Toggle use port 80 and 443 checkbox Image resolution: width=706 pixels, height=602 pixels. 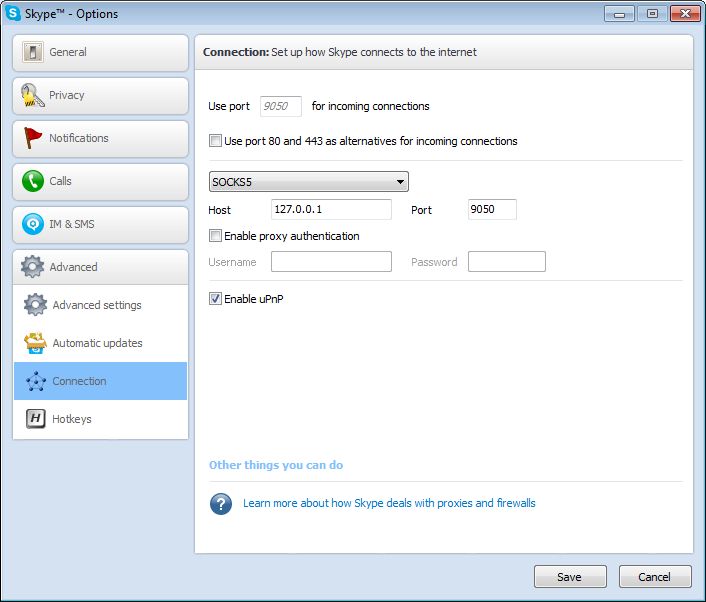pyautogui.click(x=215, y=141)
